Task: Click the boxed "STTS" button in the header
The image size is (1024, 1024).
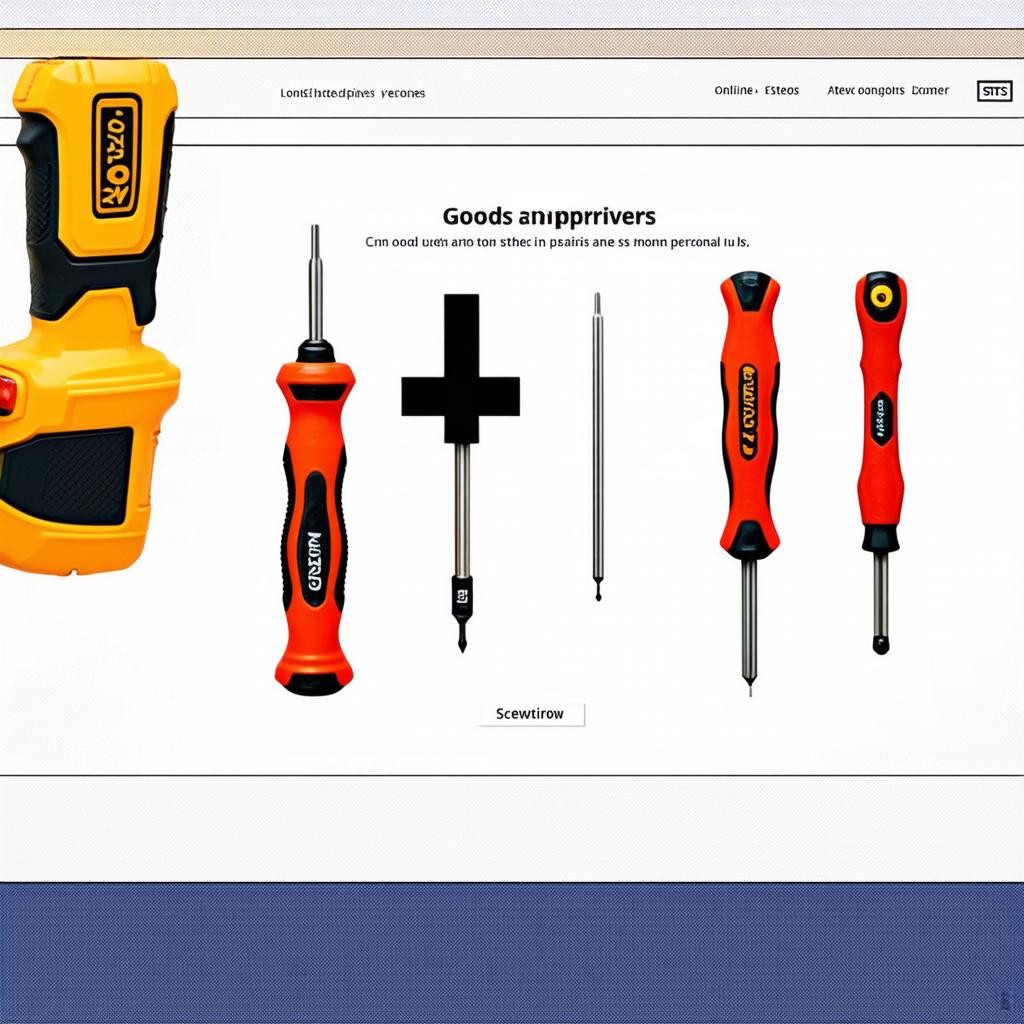Action: click(x=993, y=92)
